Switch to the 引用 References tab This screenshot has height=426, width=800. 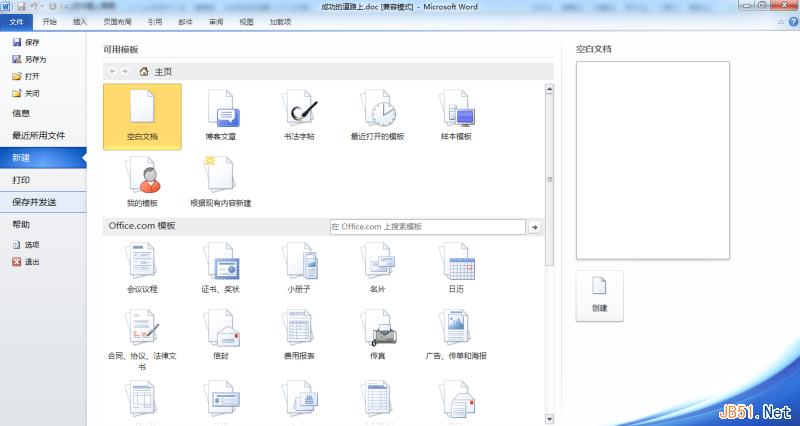(x=155, y=22)
